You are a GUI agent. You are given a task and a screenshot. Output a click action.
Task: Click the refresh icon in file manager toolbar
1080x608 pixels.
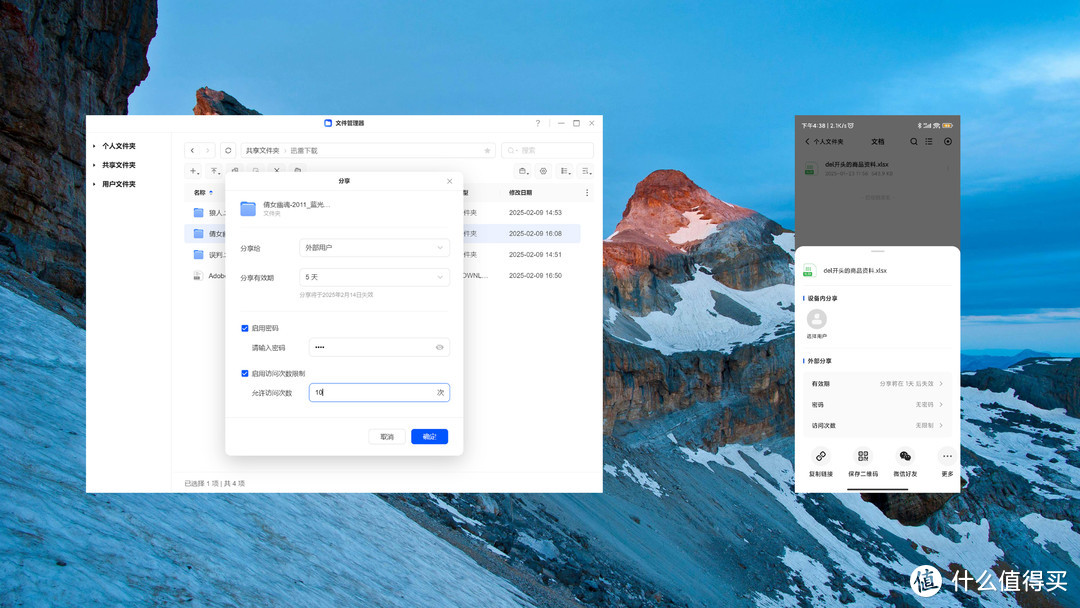coord(228,151)
